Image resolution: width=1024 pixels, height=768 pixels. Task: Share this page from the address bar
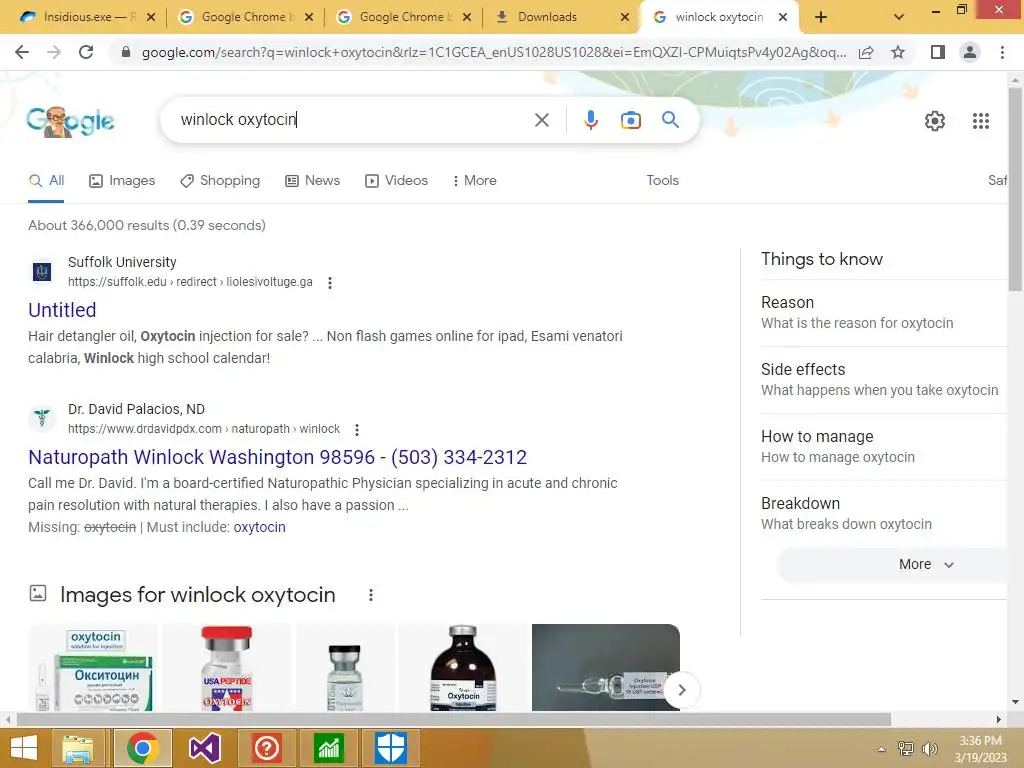tap(866, 52)
